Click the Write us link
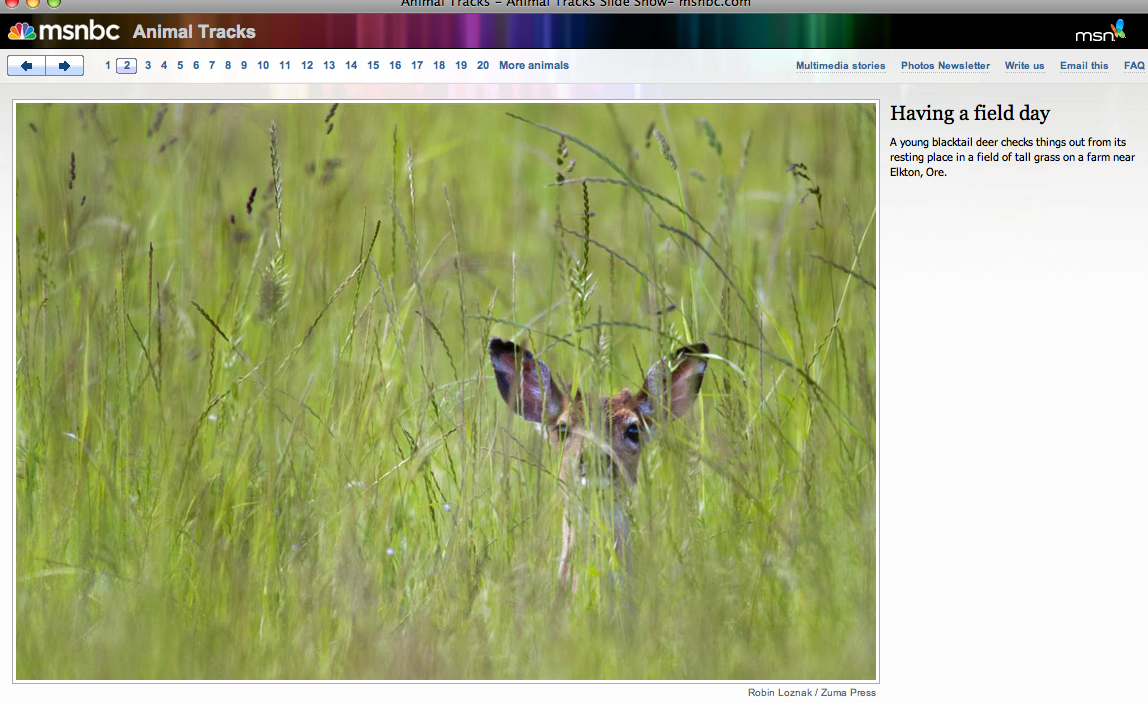The width and height of the screenshot is (1148, 703). pos(1024,66)
